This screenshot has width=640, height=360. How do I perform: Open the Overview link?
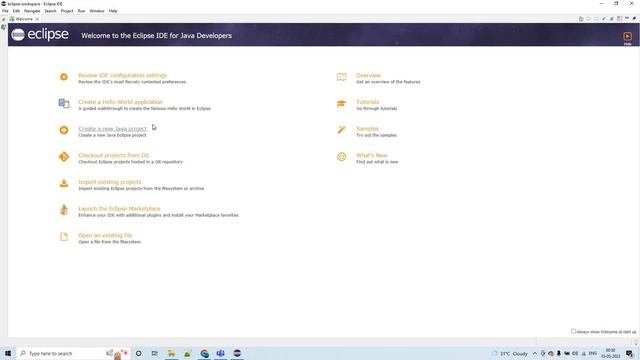pos(368,75)
